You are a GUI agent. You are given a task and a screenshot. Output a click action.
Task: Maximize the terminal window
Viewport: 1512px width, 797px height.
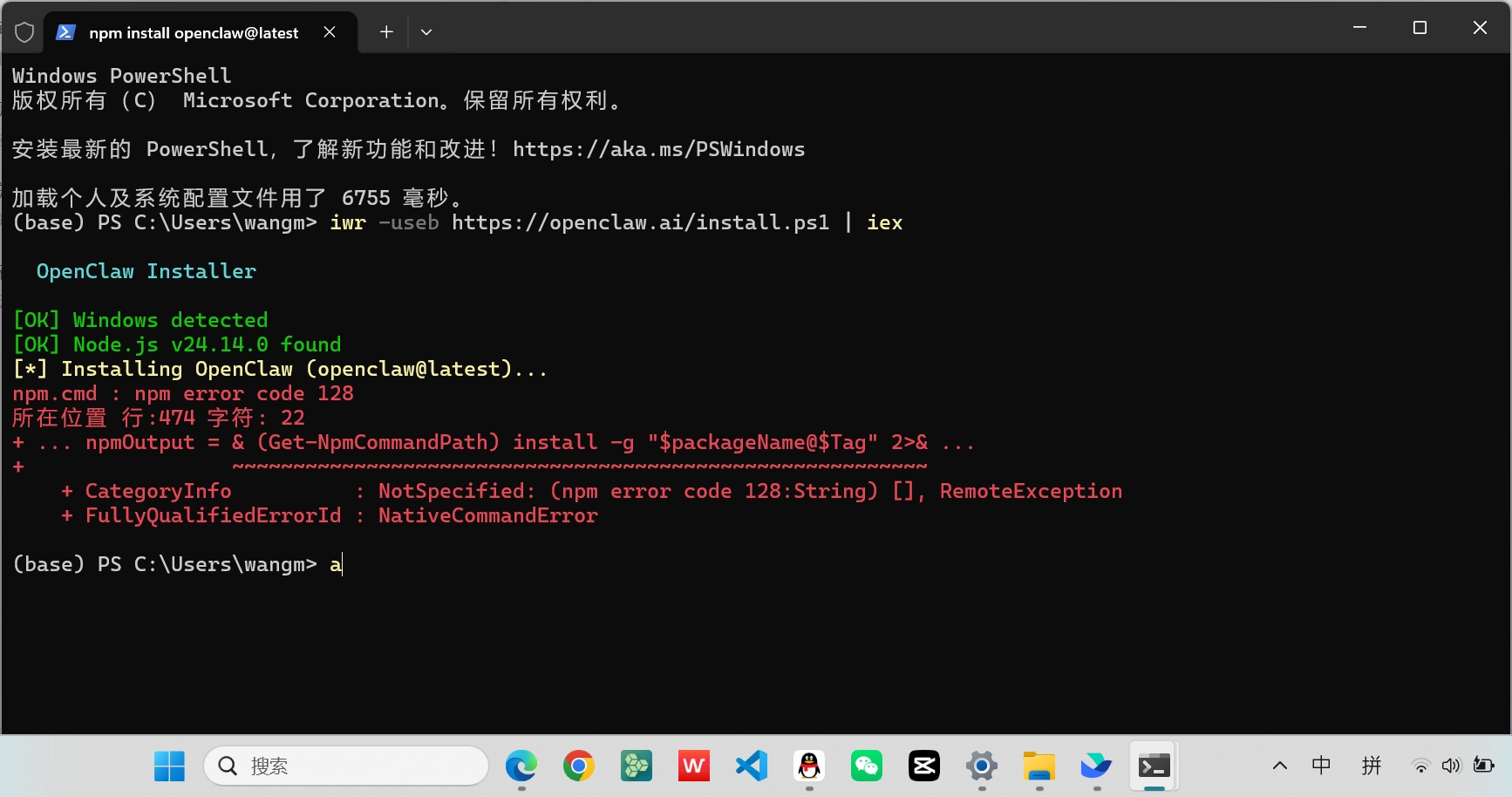coord(1420,28)
